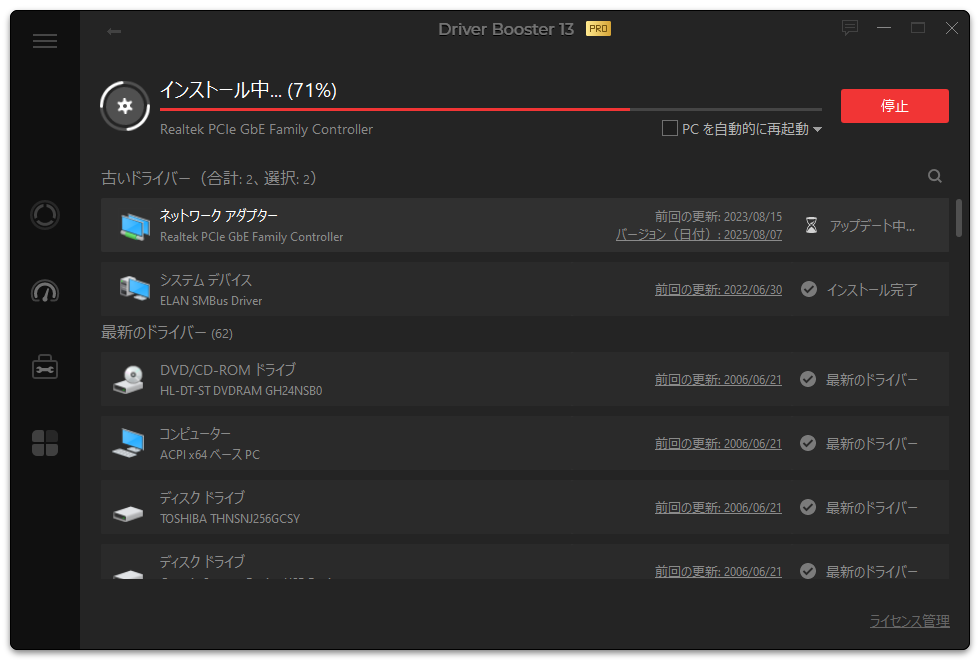Viewport: 980px width, 660px height.
Task: Open the Action Center grid icon in the sidebar
Action: pyautogui.click(x=45, y=443)
